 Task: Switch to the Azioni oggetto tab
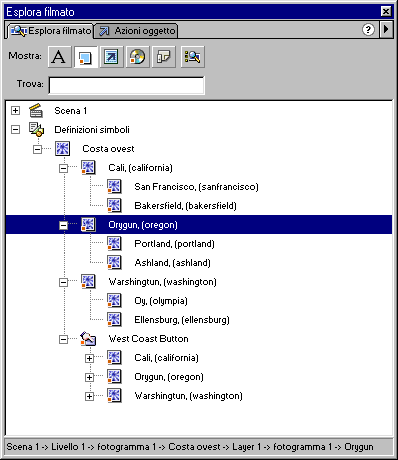tap(137, 31)
